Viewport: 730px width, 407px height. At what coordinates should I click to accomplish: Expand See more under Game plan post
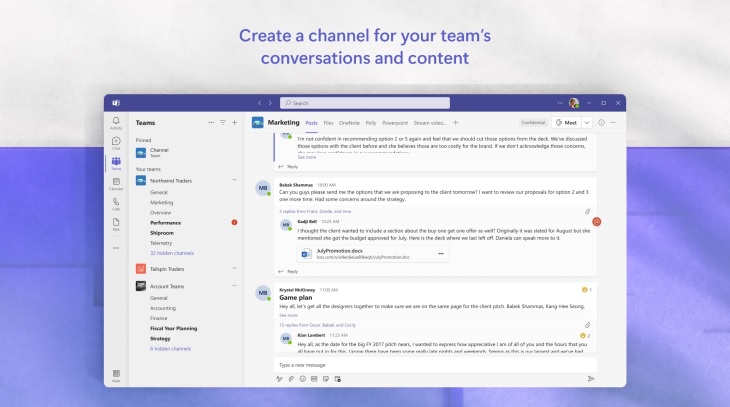(x=288, y=315)
